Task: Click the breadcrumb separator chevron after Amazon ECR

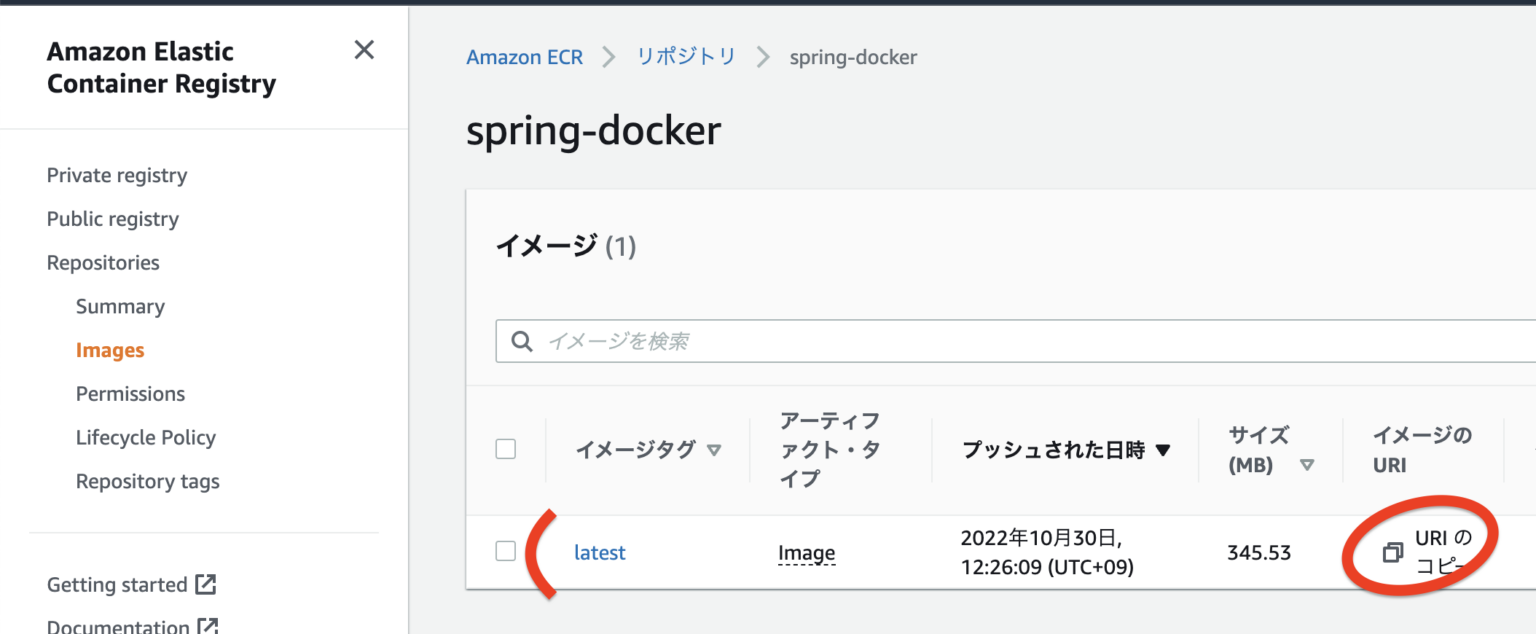Action: pos(607,57)
